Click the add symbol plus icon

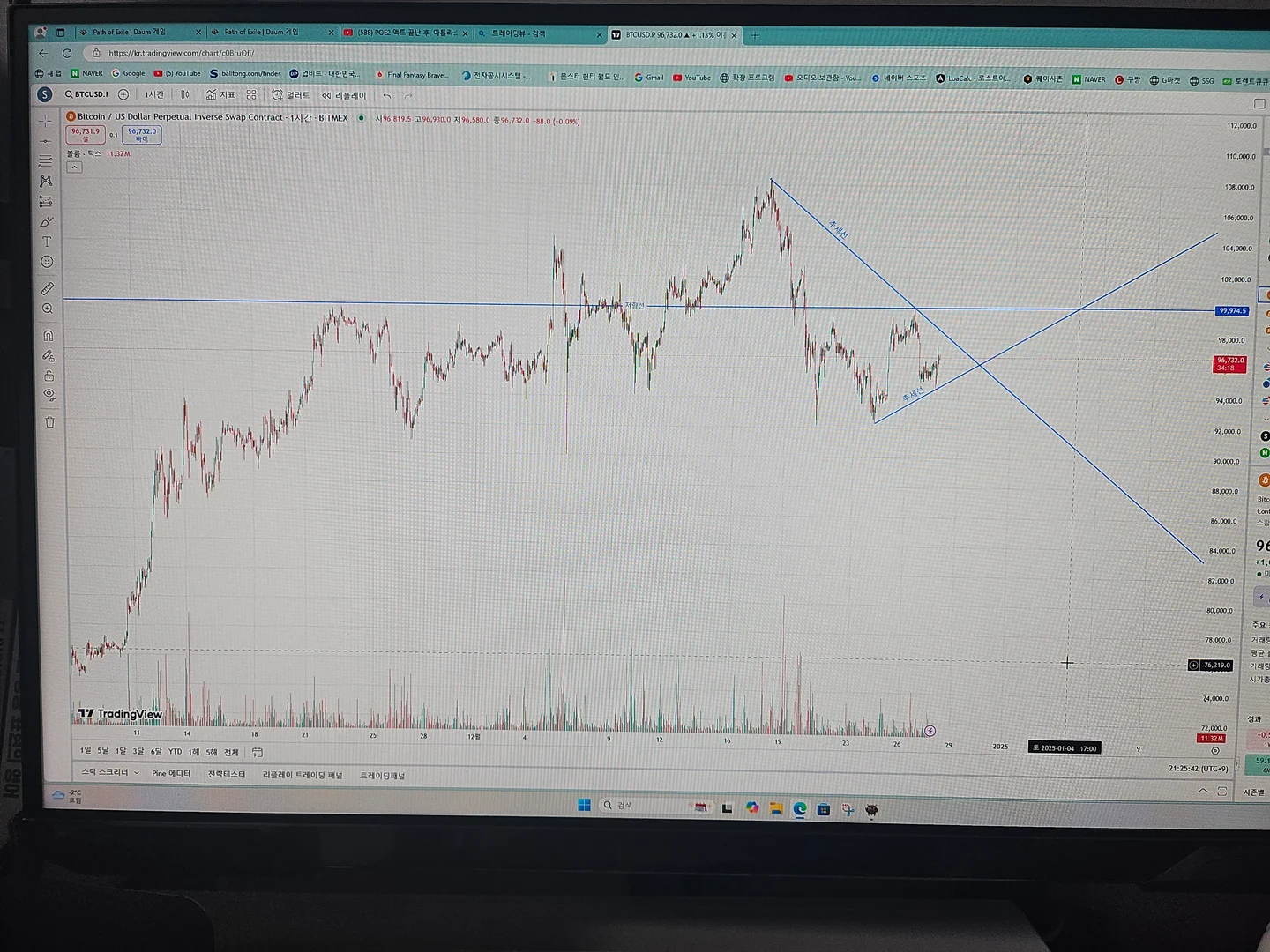click(123, 94)
